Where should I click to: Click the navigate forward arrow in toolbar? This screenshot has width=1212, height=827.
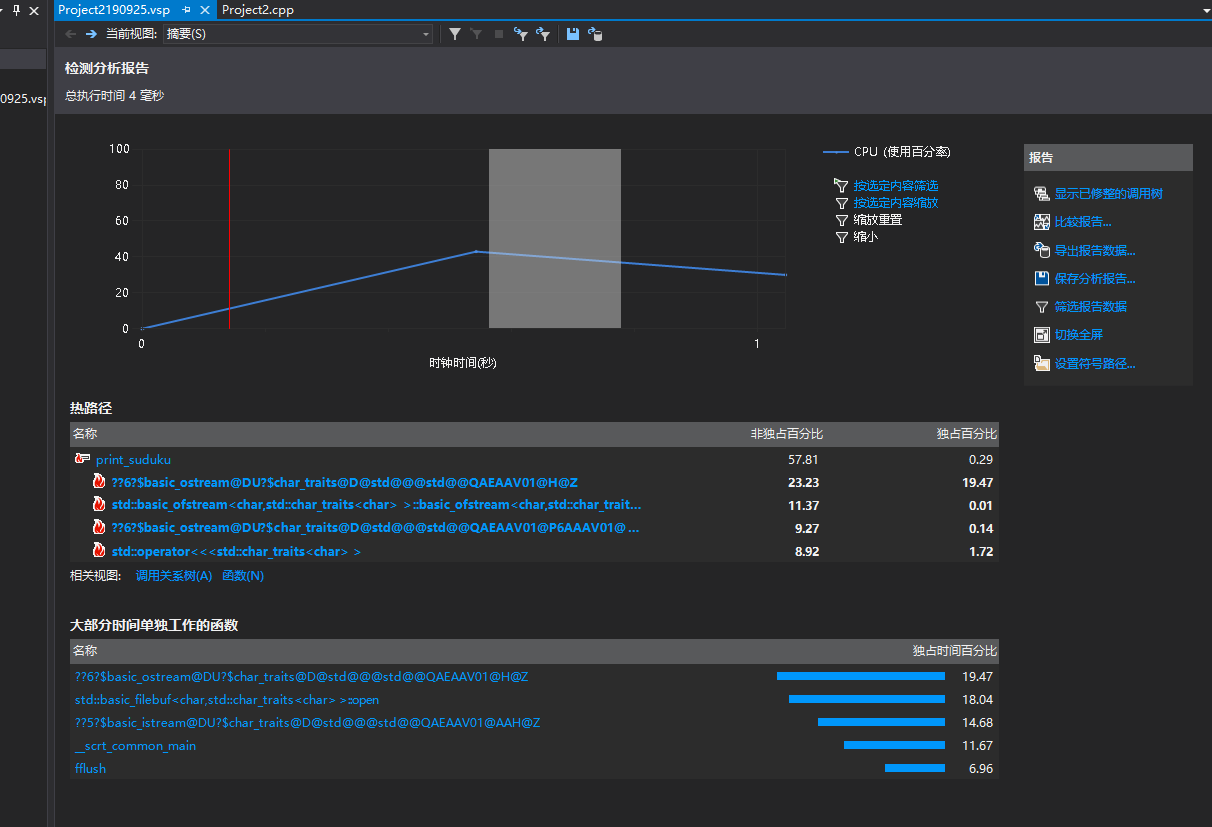[91, 34]
